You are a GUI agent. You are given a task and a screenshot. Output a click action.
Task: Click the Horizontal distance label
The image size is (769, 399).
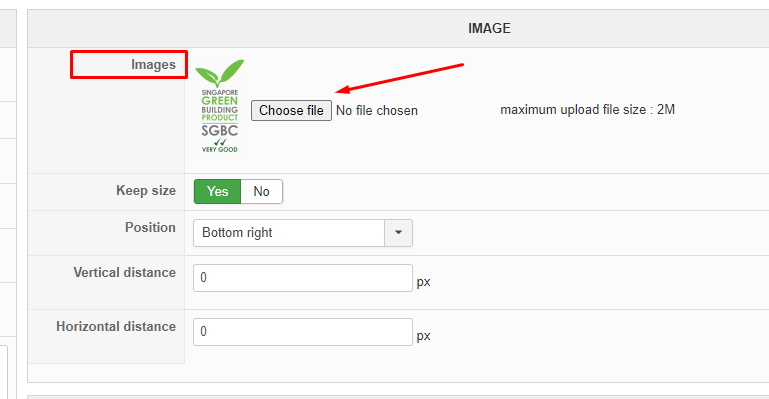point(116,326)
